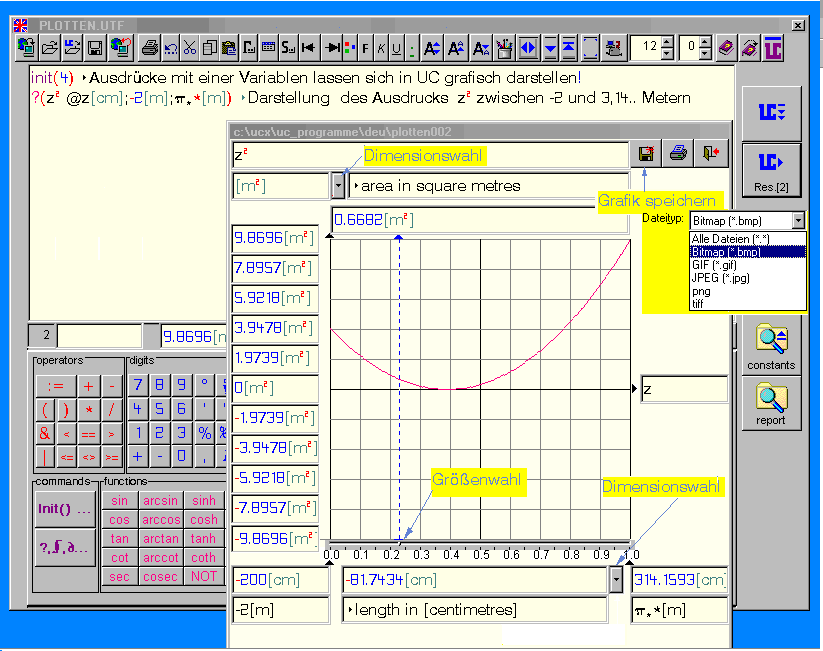This screenshot has width=823, height=651.
Task: Decrease the font size 12 stepper
Action: (x=667, y=53)
